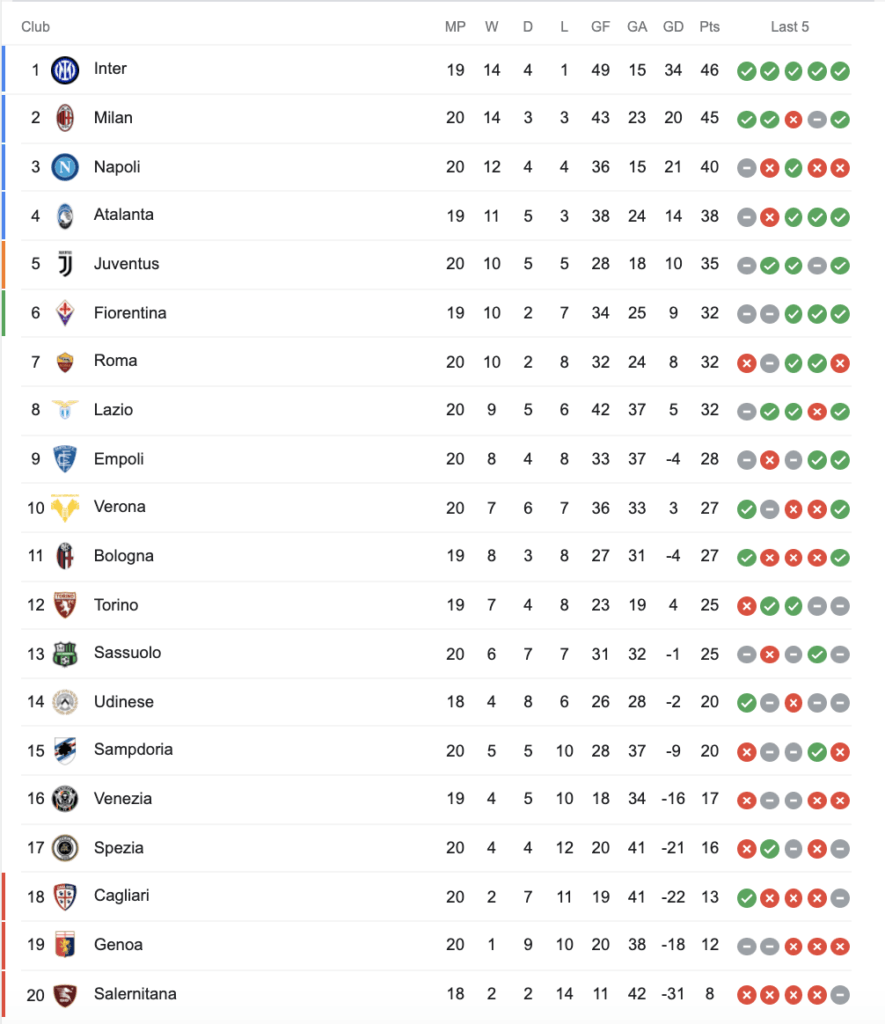Click the GD column header
Image resolution: width=885 pixels, height=1024 pixels.
pyautogui.click(x=673, y=27)
